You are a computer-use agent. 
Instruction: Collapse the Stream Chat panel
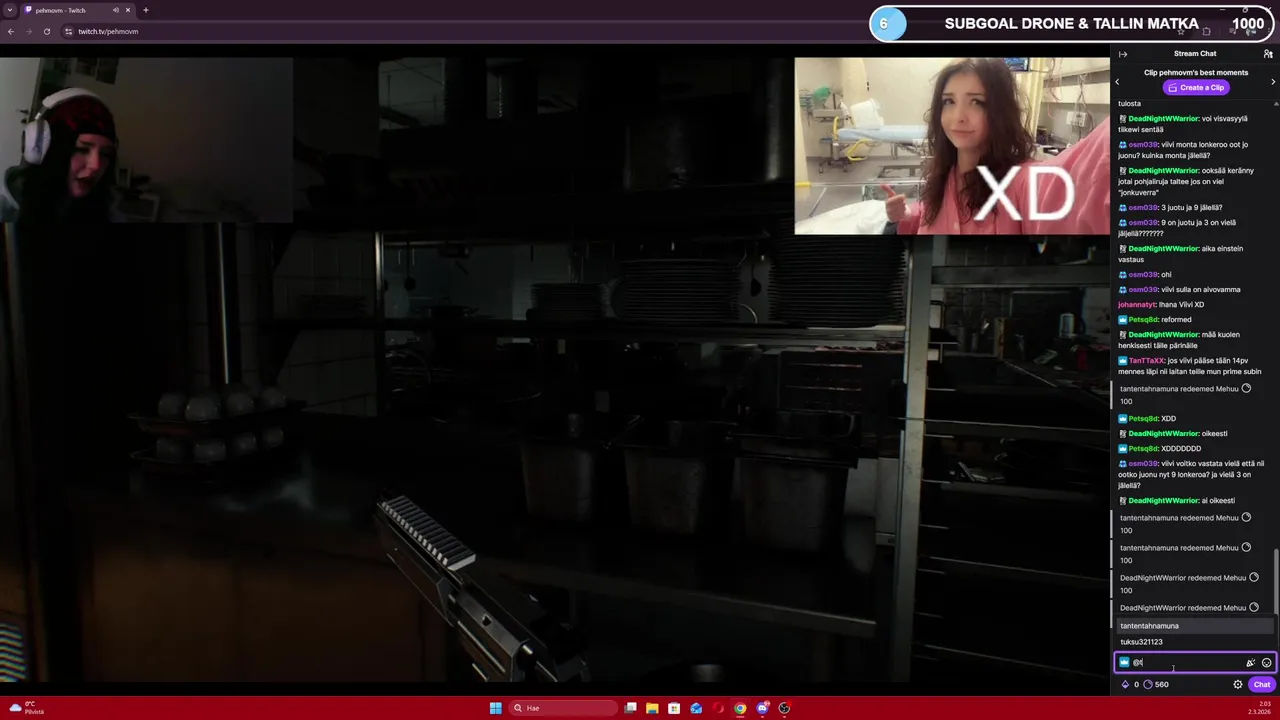point(1123,54)
